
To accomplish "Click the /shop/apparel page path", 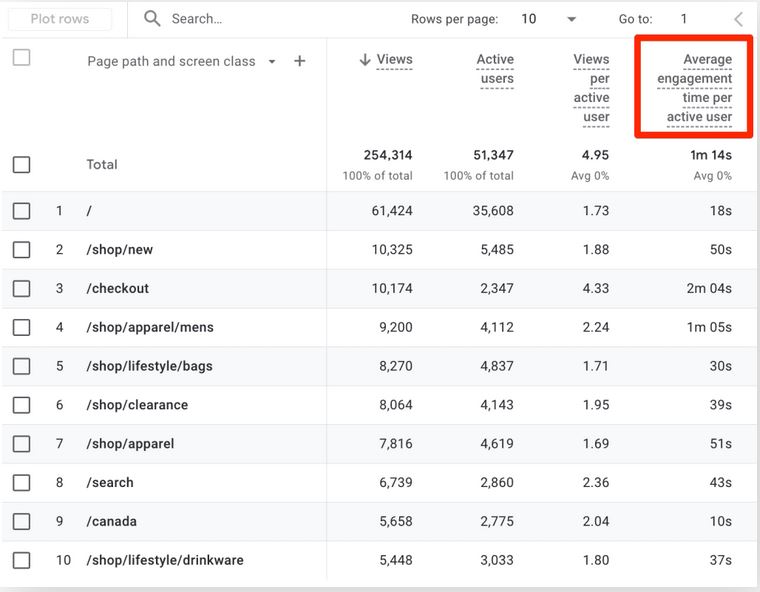I will 130,444.
